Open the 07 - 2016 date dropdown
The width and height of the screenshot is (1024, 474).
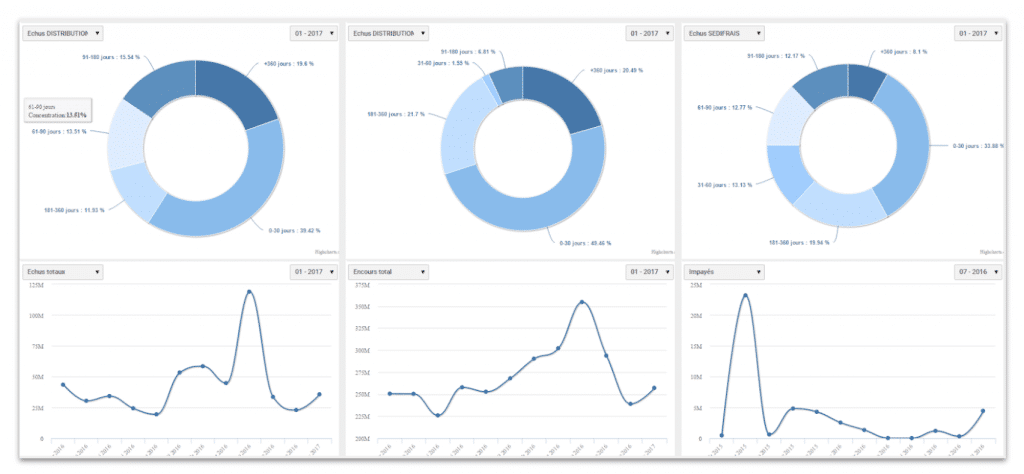tap(978, 271)
